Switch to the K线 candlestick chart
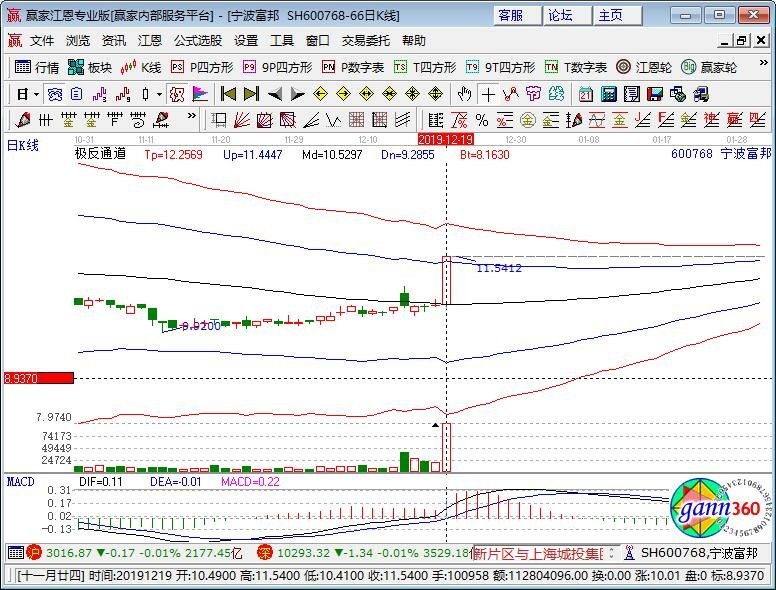This screenshot has width=776, height=590. [141, 67]
